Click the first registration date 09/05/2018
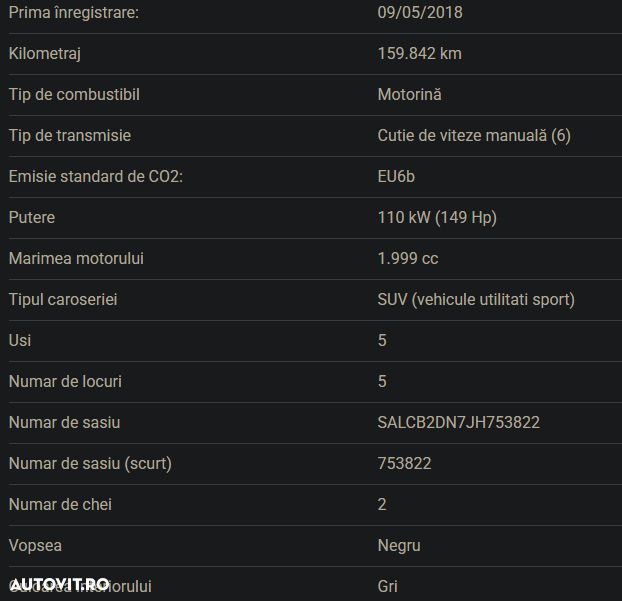This screenshot has width=622, height=601. [420, 13]
